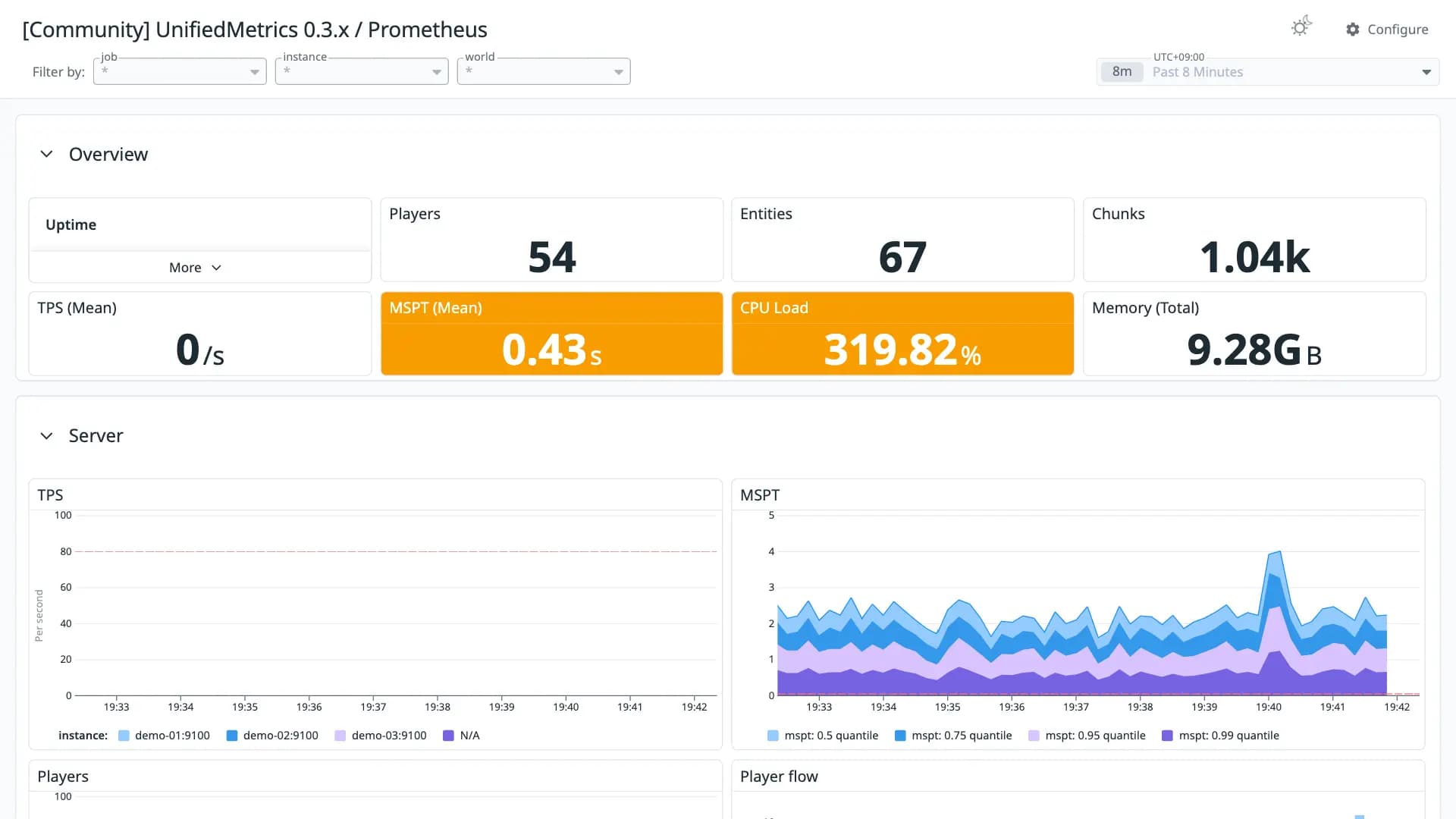
Task: Open the world filter dropdown
Action: pyautogui.click(x=544, y=71)
